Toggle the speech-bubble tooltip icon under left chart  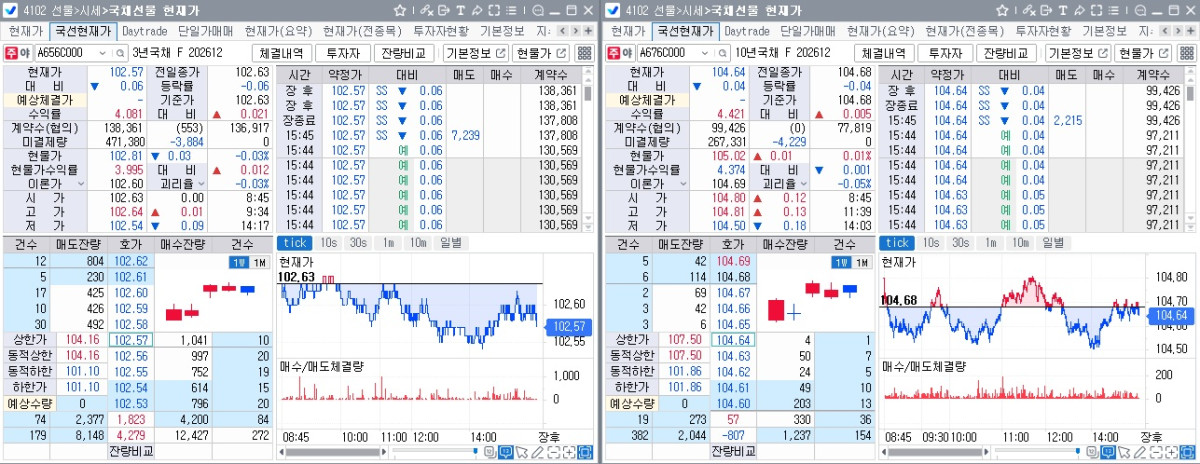[506, 452]
